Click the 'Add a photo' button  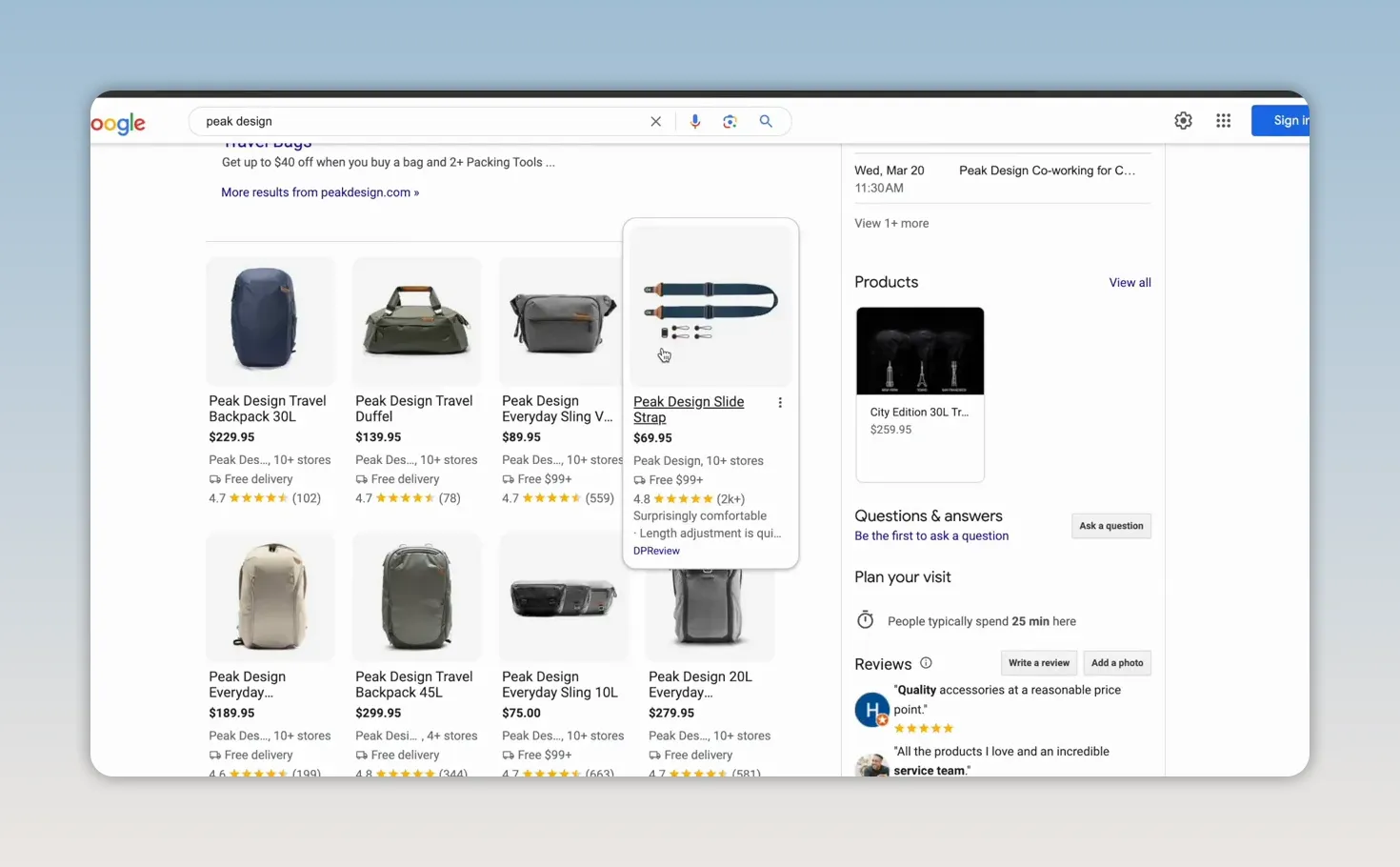1117,663
